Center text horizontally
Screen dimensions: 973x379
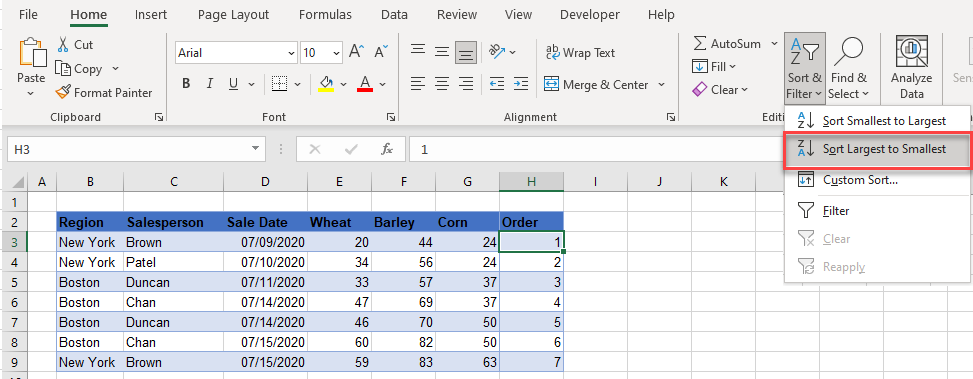tap(442, 84)
